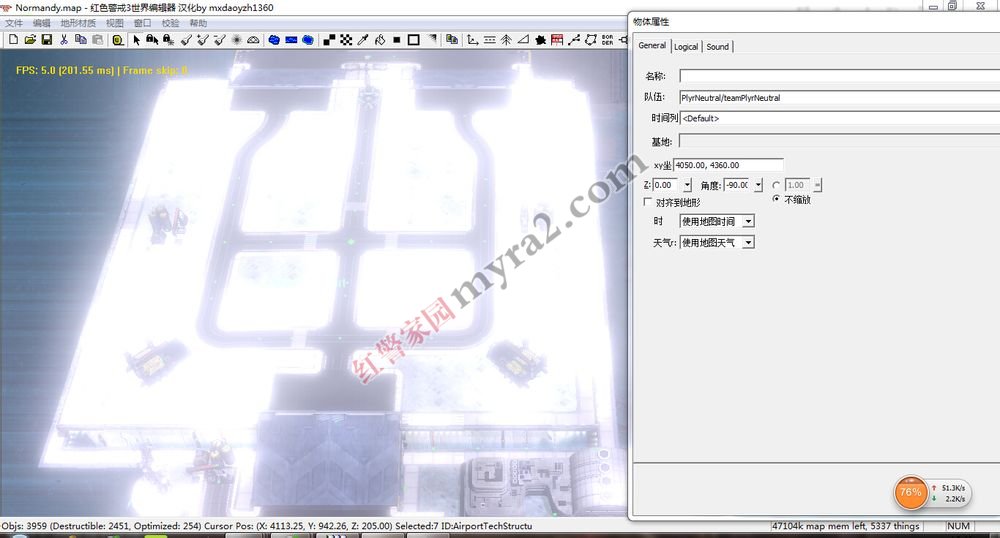Switch to the Logical tab
Viewport: 1000px width, 538px height.
tap(686, 47)
